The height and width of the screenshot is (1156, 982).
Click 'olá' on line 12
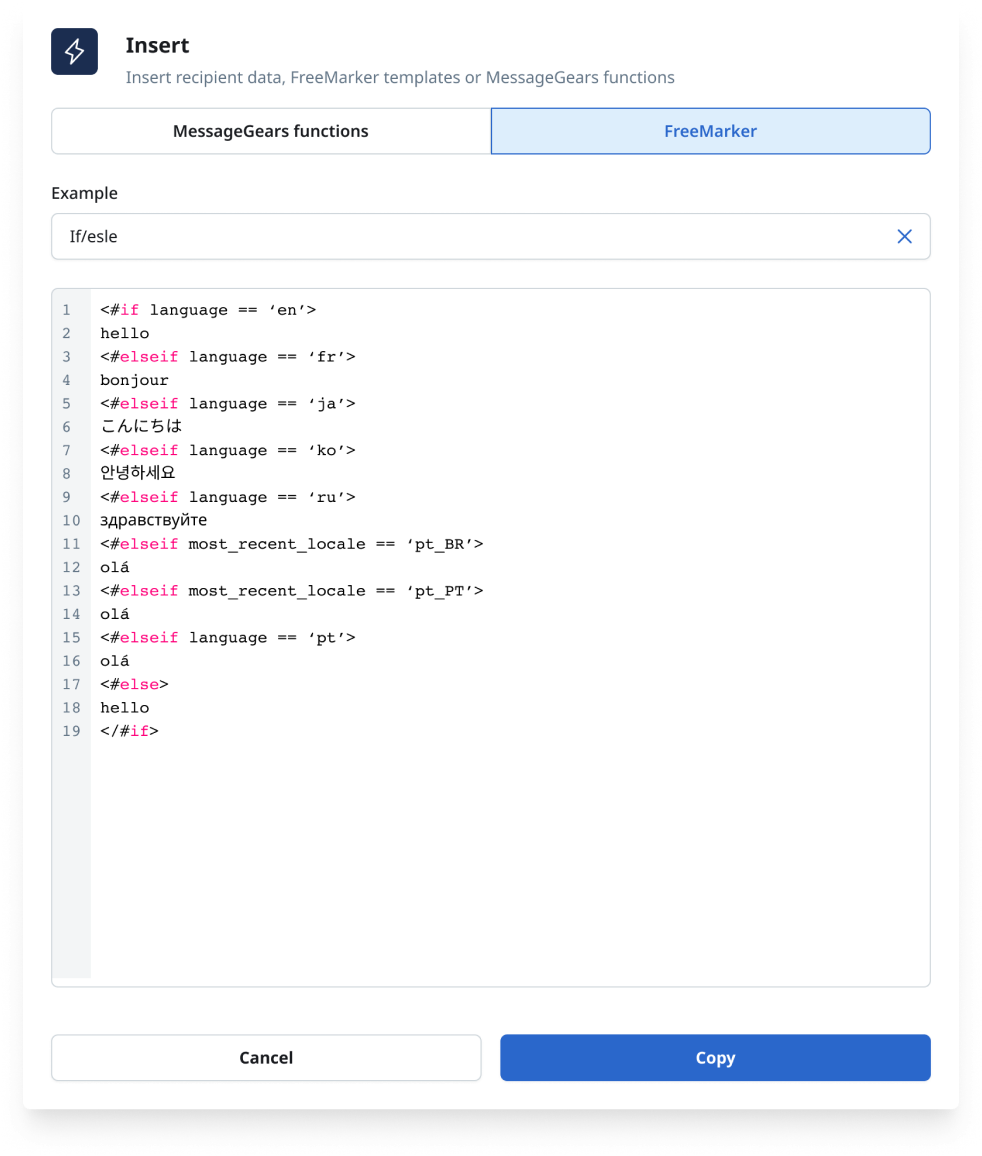click(115, 567)
